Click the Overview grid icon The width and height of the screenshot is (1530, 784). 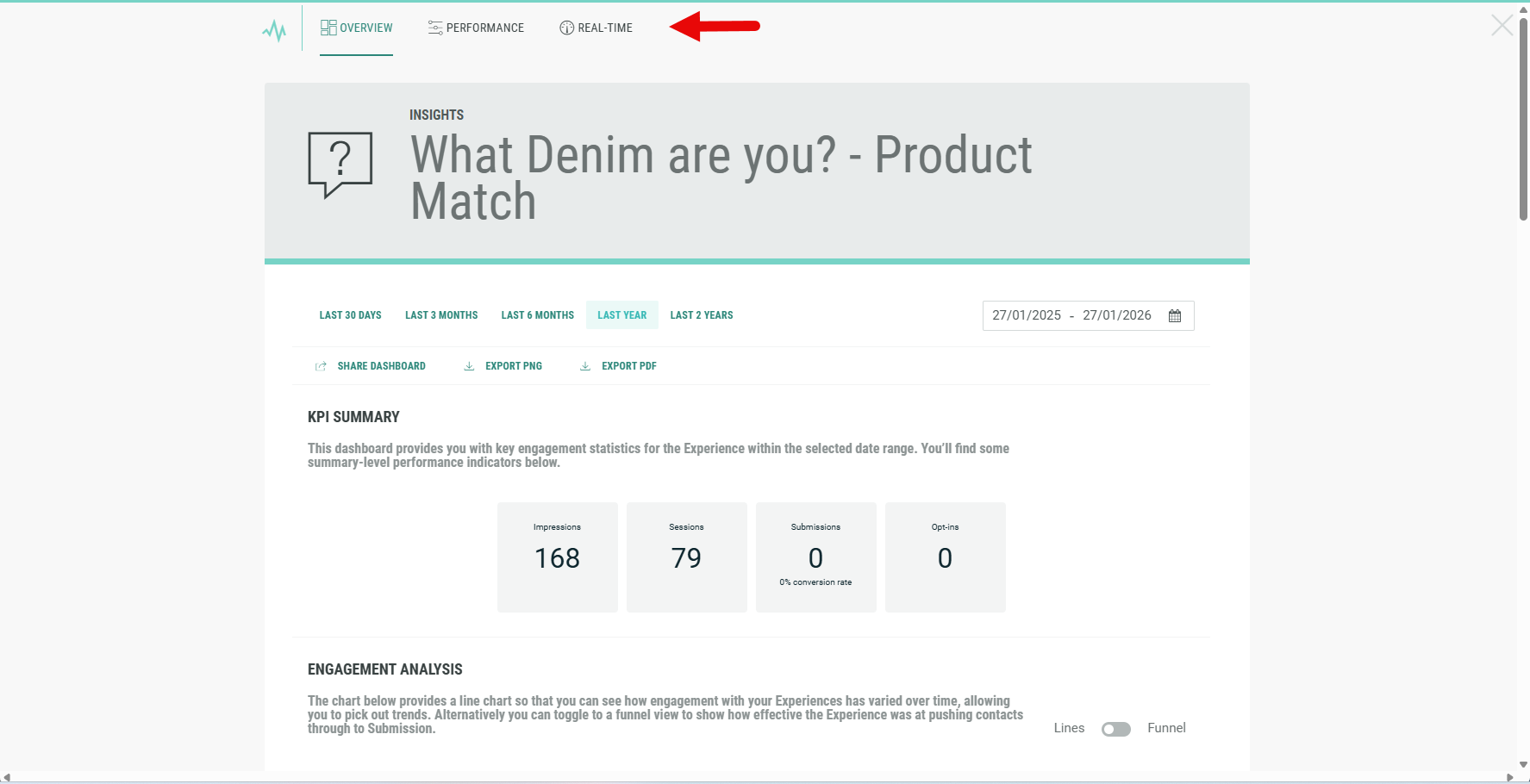tap(328, 28)
